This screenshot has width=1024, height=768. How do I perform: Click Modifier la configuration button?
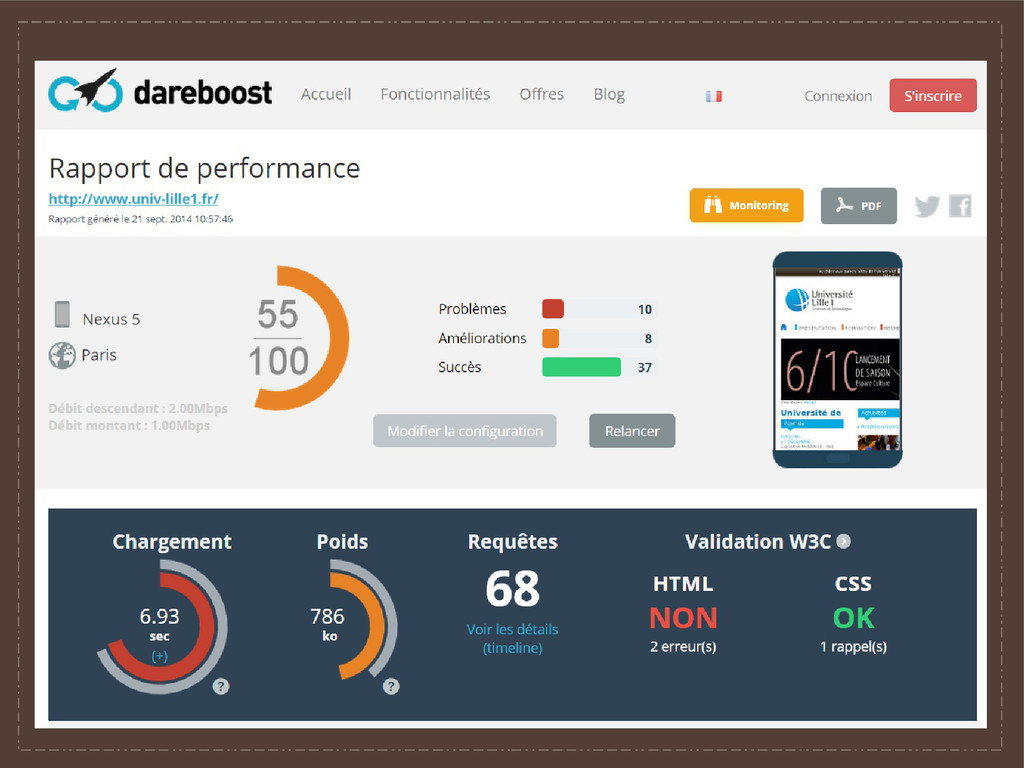465,431
